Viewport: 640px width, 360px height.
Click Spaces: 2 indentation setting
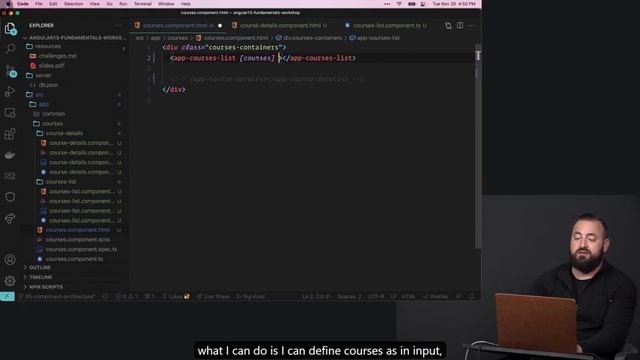click(x=349, y=296)
